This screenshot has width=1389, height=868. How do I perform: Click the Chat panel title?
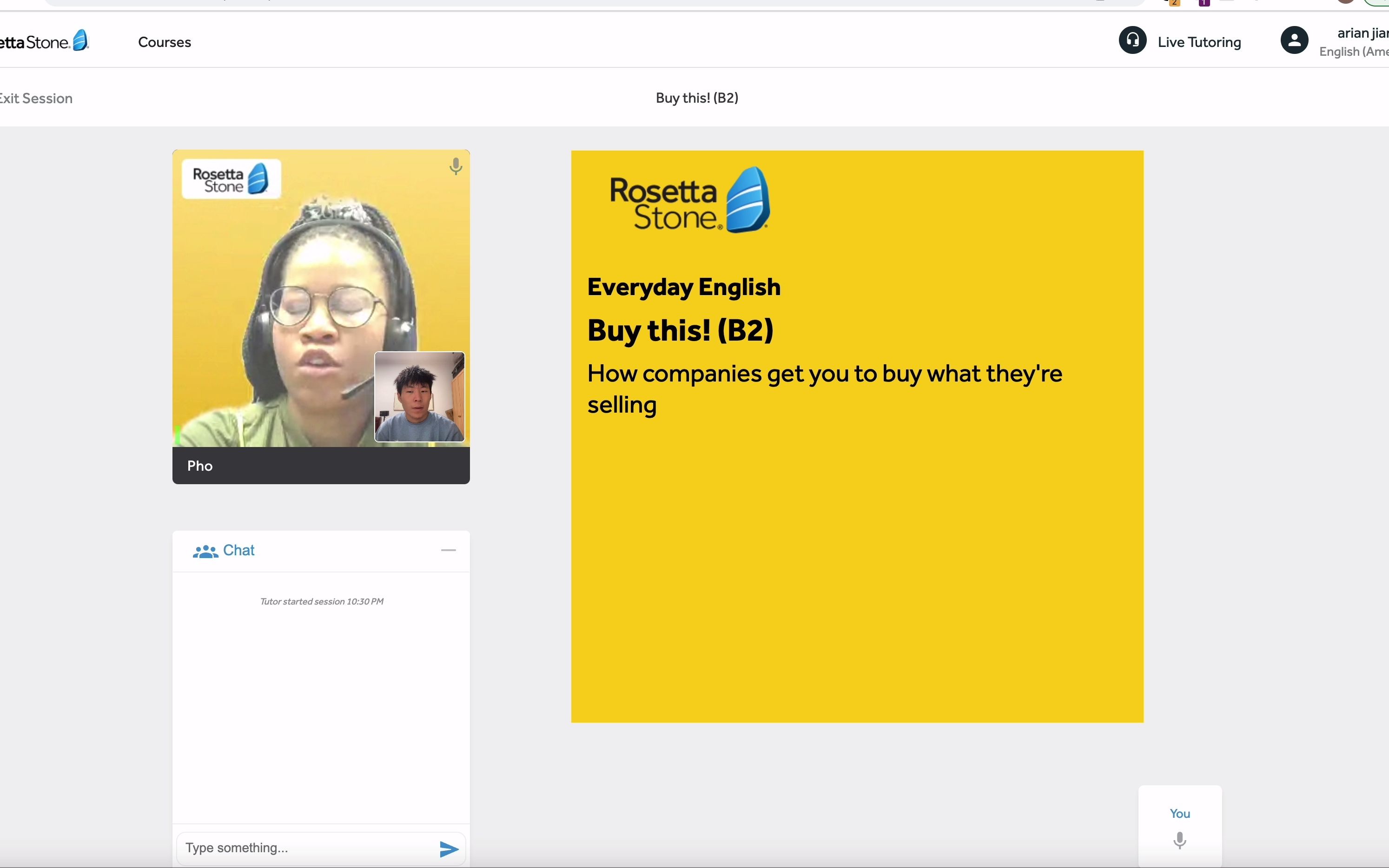point(238,550)
